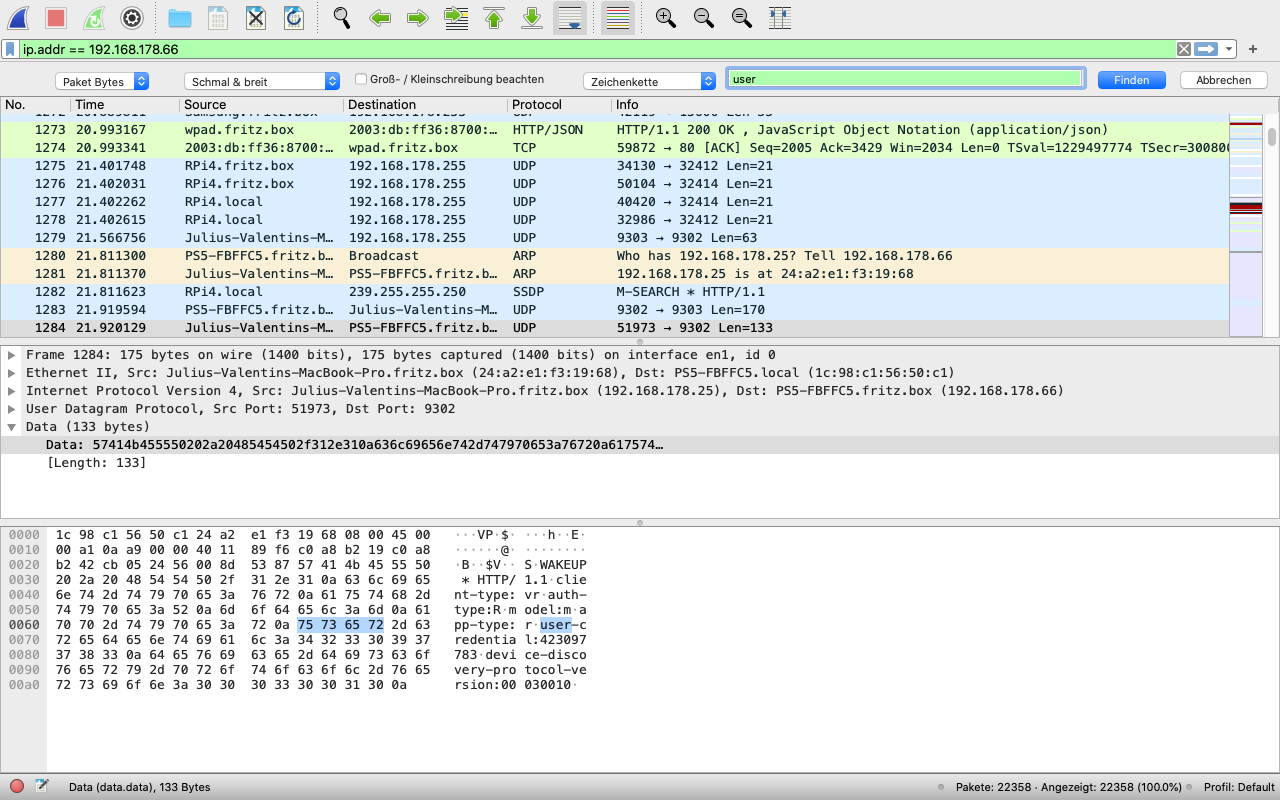
Task: Enable the Groß-/Kleinschreibung beachten checkbox
Action: click(x=362, y=80)
